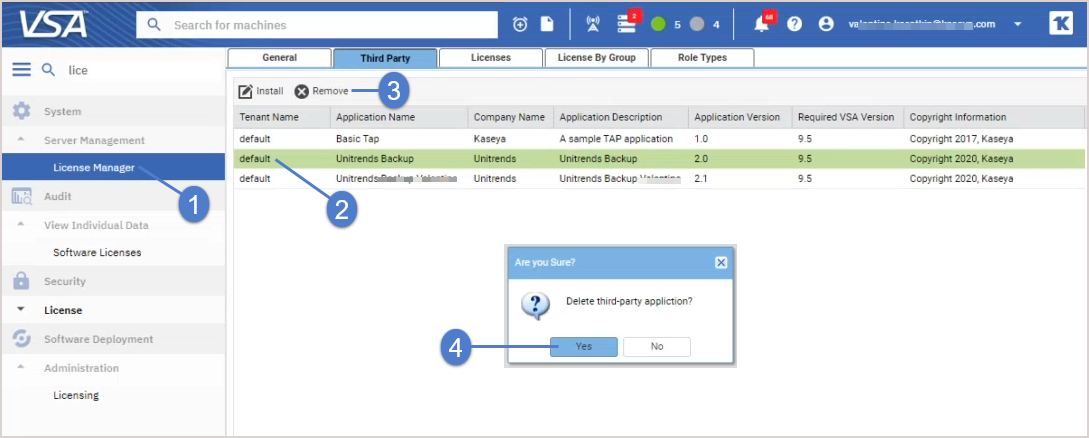Click the Copyright 2017, Kaseya cell
1089x438 pixels.
coord(961,138)
